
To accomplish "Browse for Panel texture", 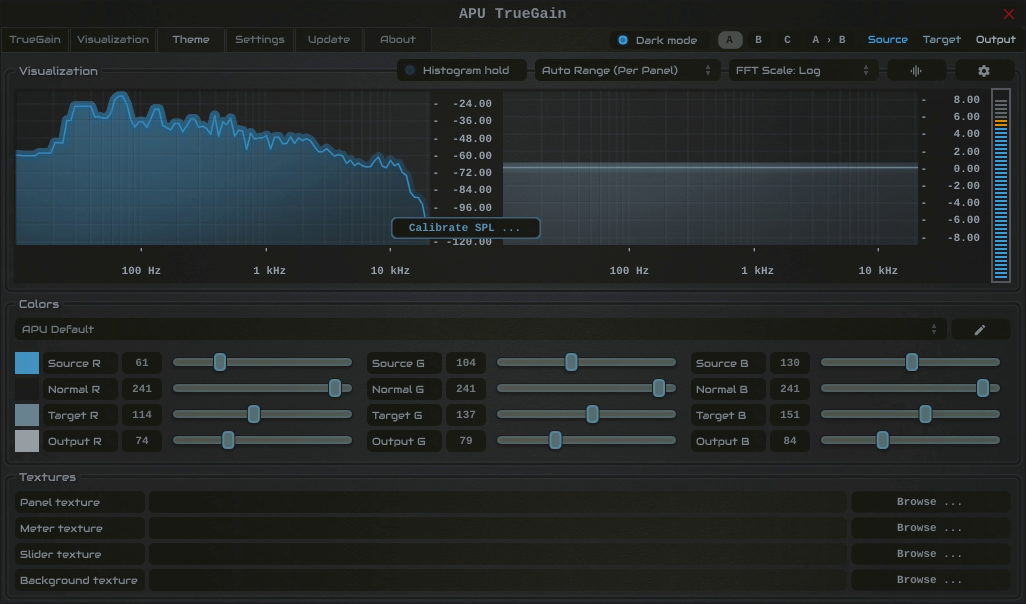I will tap(930, 502).
